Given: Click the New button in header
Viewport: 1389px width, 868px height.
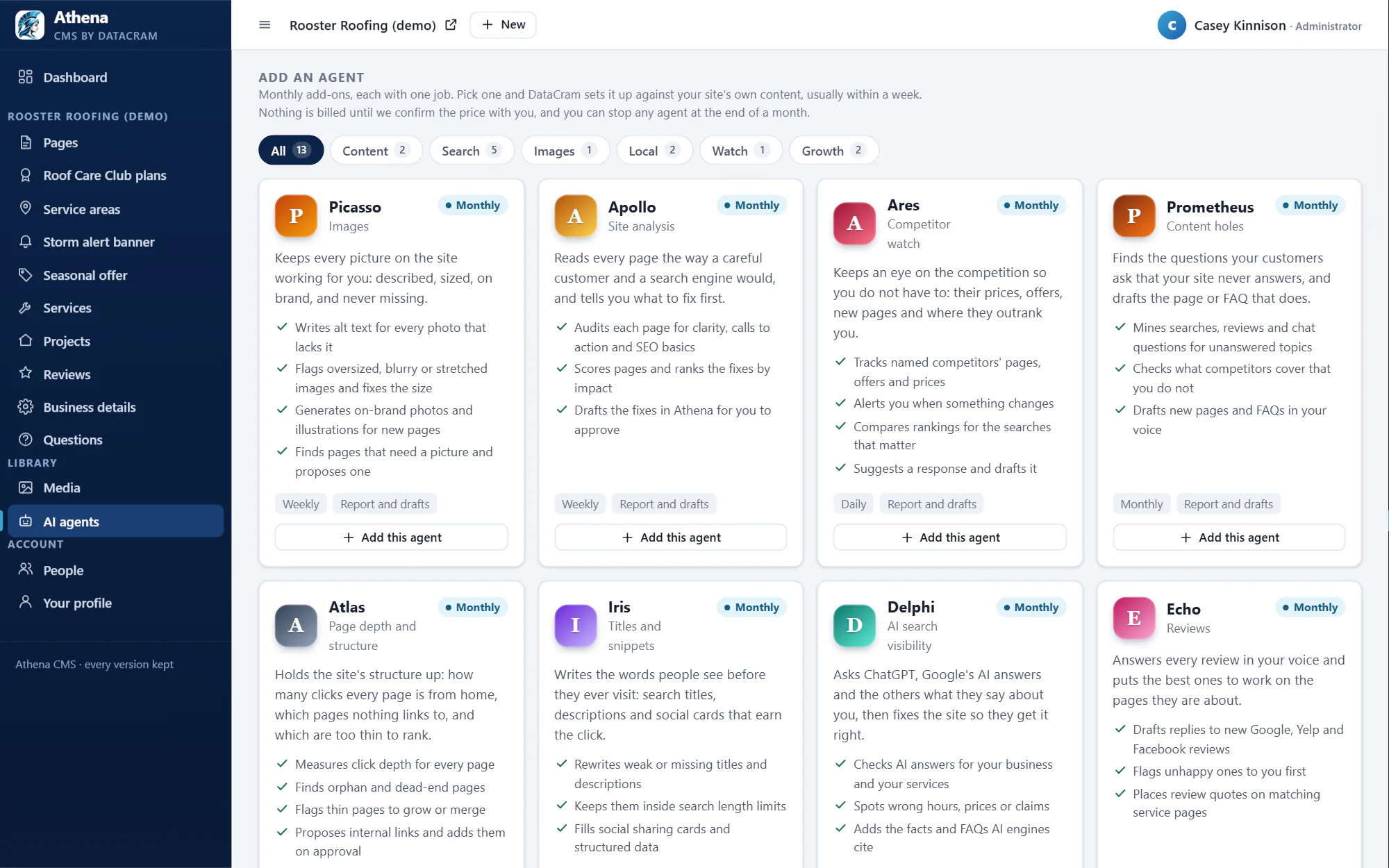Looking at the screenshot, I should pyautogui.click(x=504, y=25).
